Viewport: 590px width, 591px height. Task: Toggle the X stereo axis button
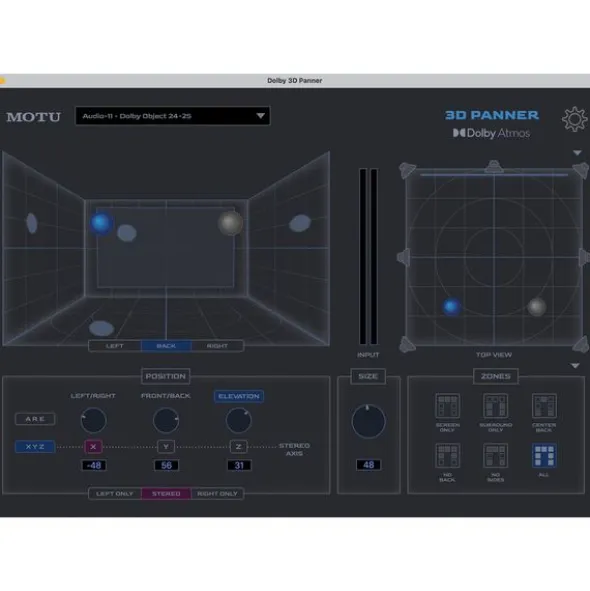93,447
